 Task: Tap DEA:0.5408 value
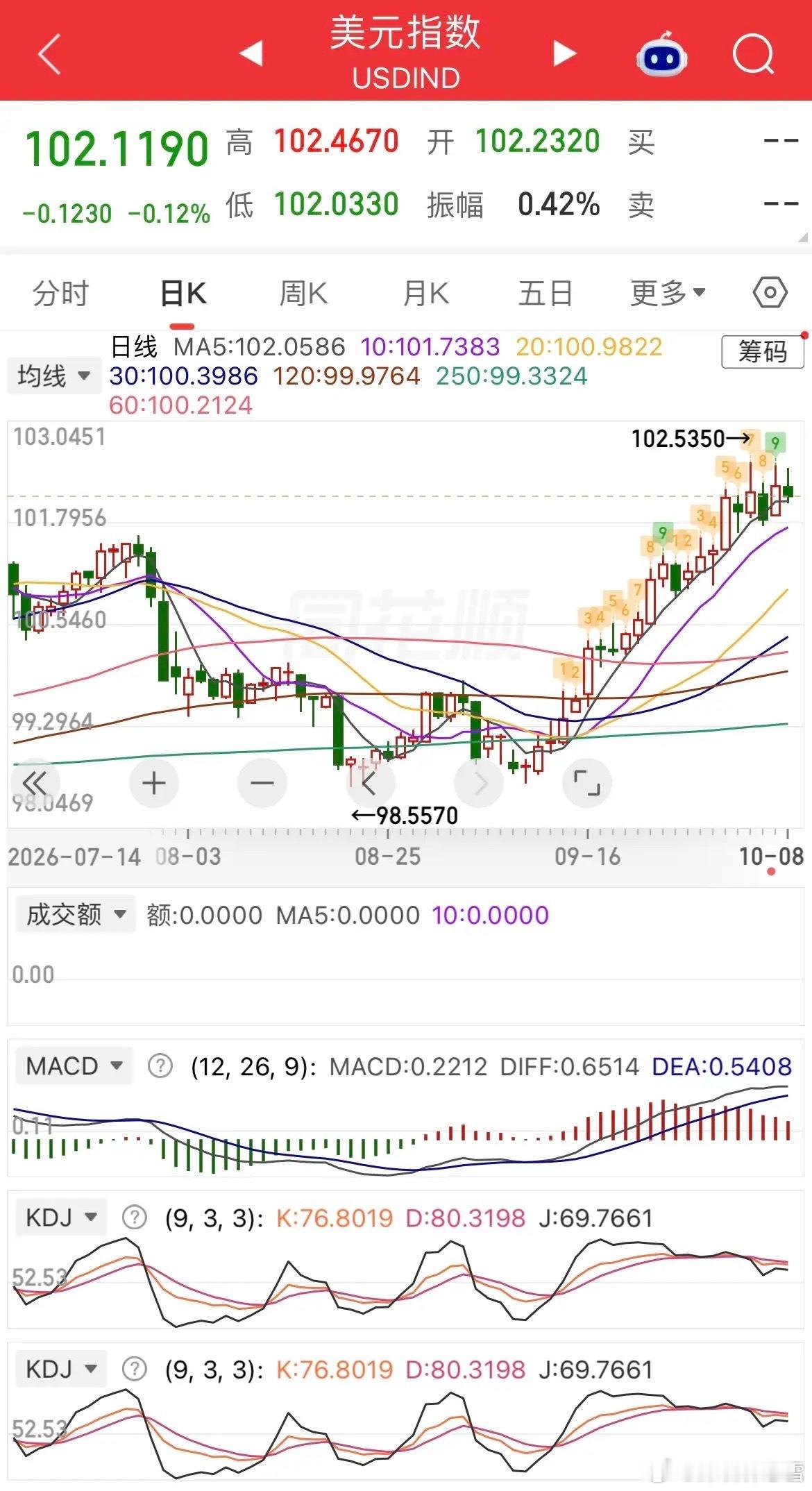coord(722,1066)
